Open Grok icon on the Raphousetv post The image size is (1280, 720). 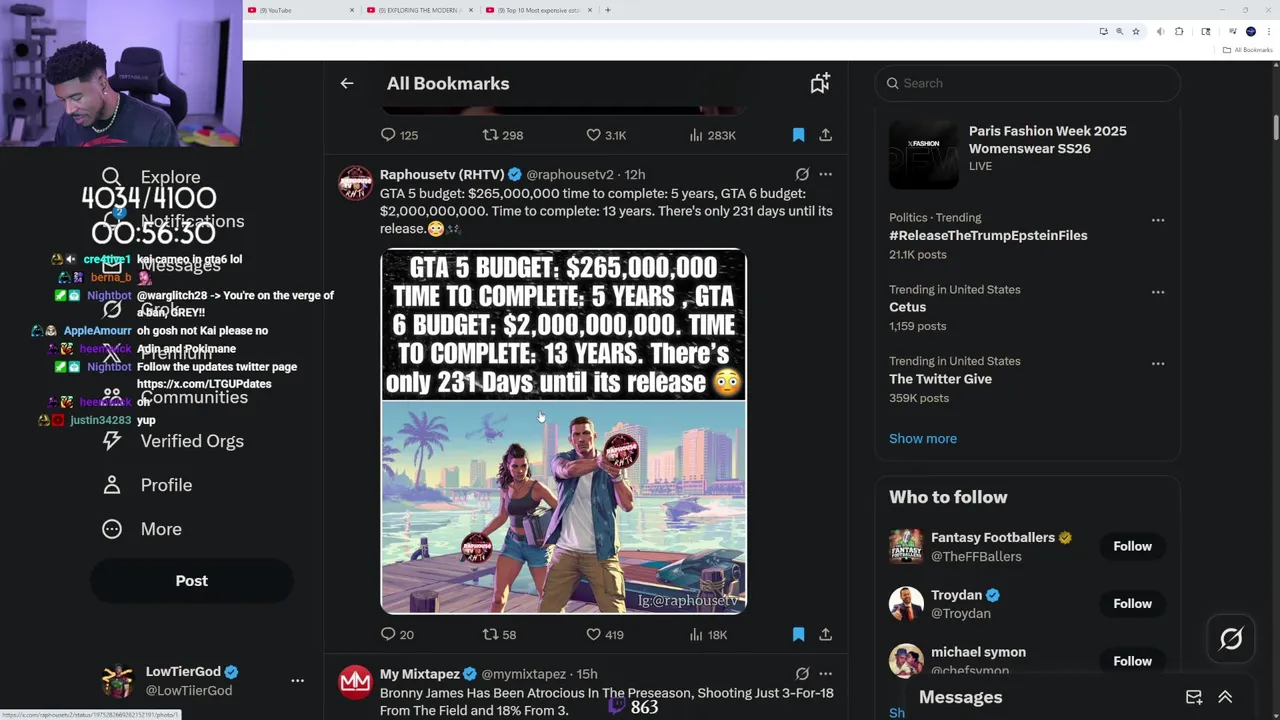pos(802,174)
